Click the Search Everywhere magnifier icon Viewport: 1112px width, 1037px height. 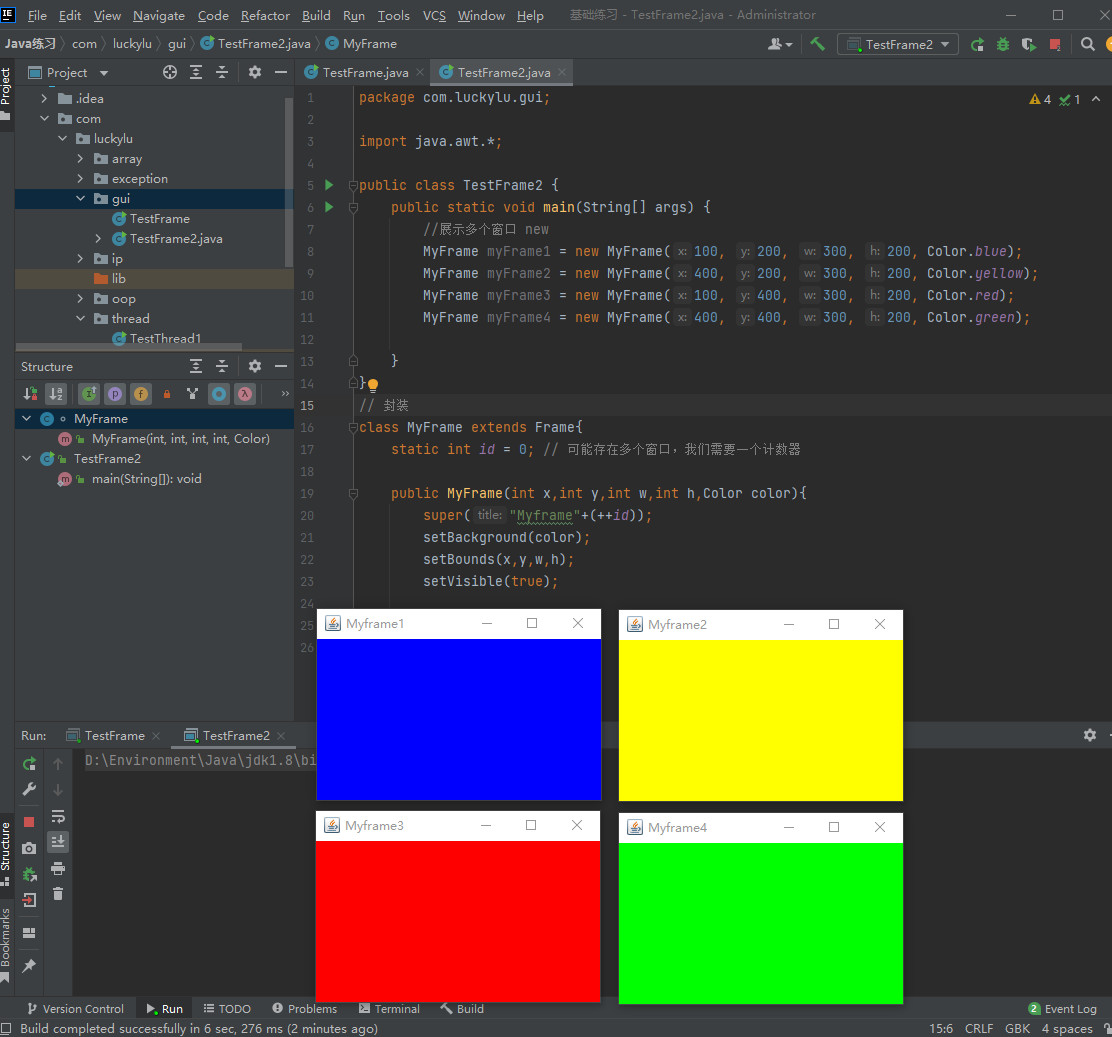(1088, 44)
